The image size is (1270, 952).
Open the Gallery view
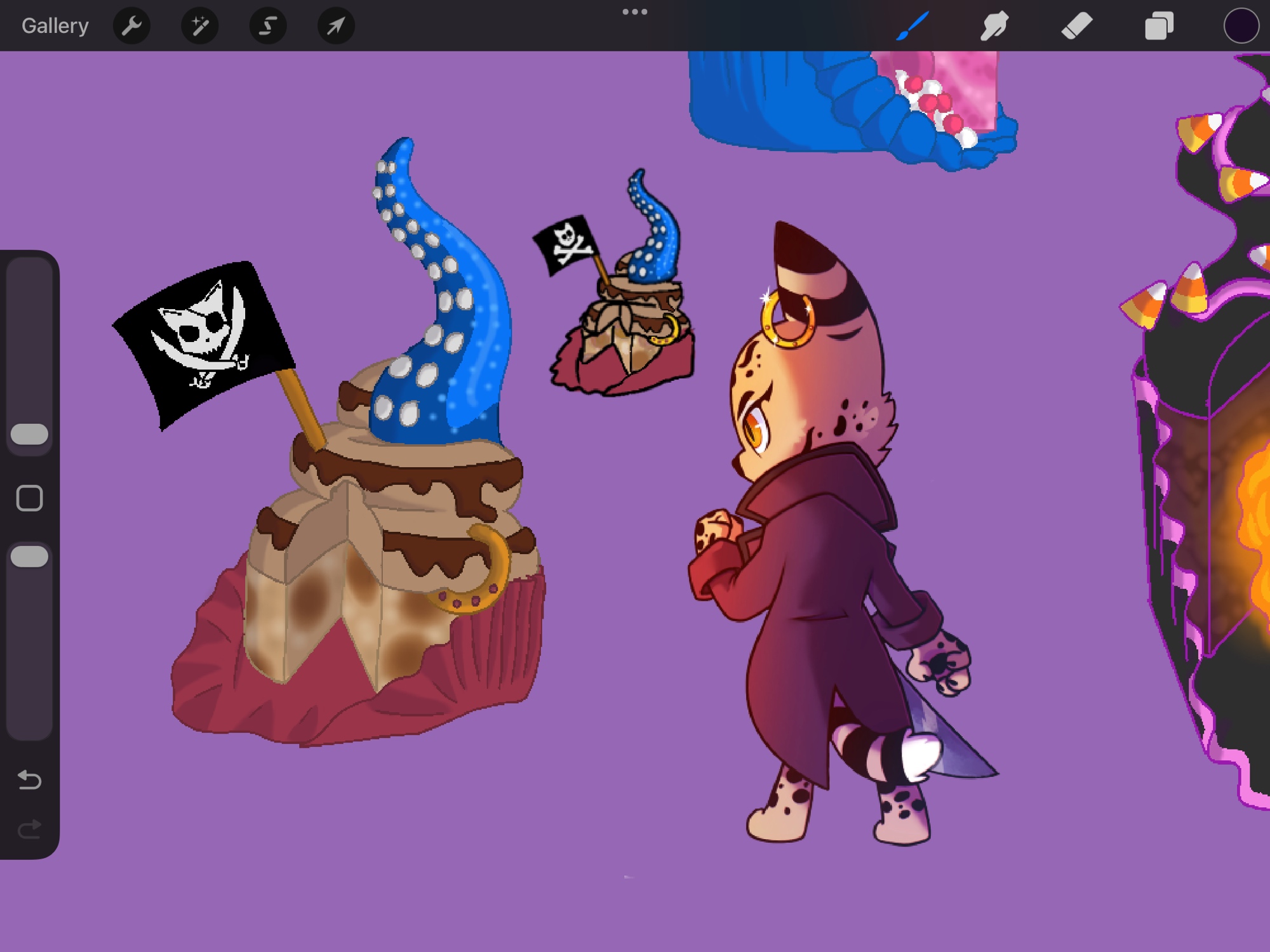click(x=55, y=26)
